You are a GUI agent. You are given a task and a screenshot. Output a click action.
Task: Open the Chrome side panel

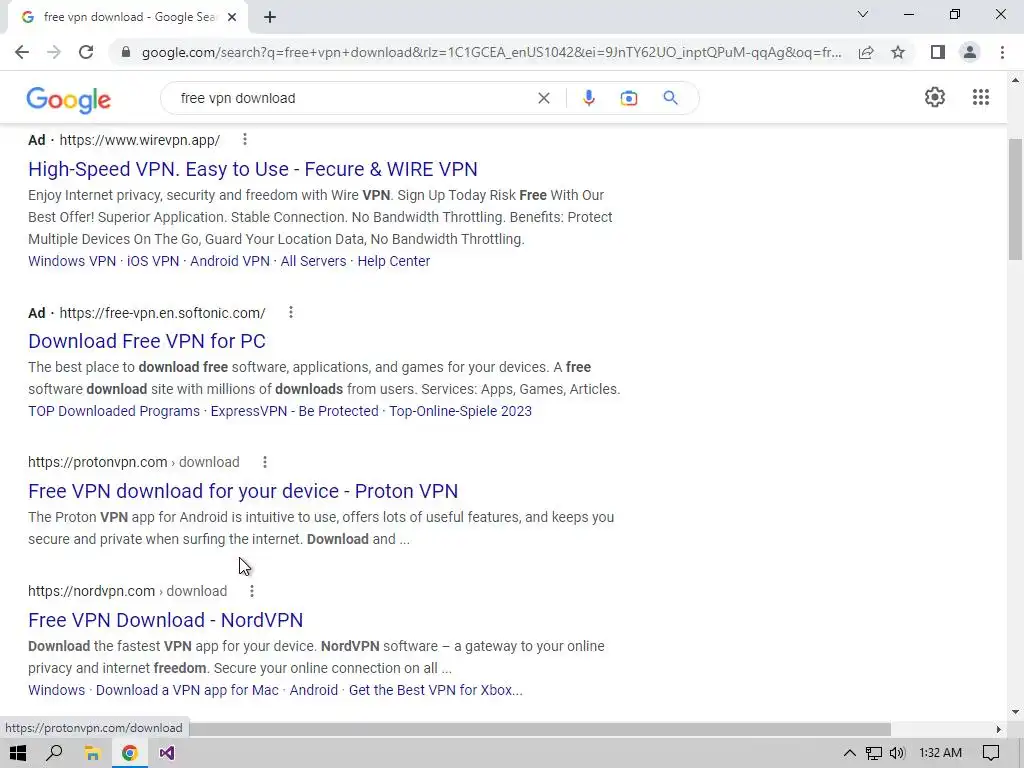tap(938, 52)
